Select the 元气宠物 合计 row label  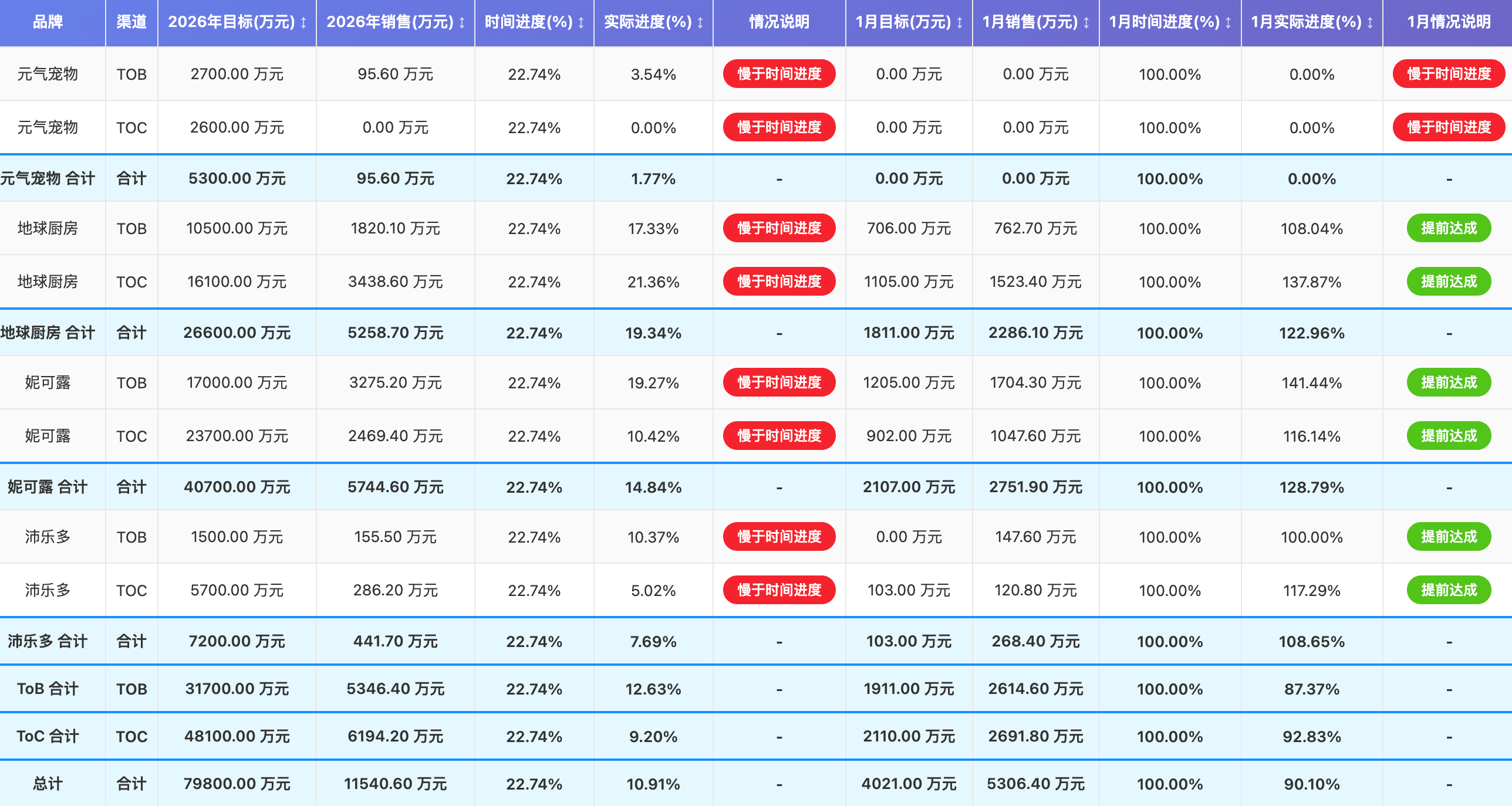point(48,178)
